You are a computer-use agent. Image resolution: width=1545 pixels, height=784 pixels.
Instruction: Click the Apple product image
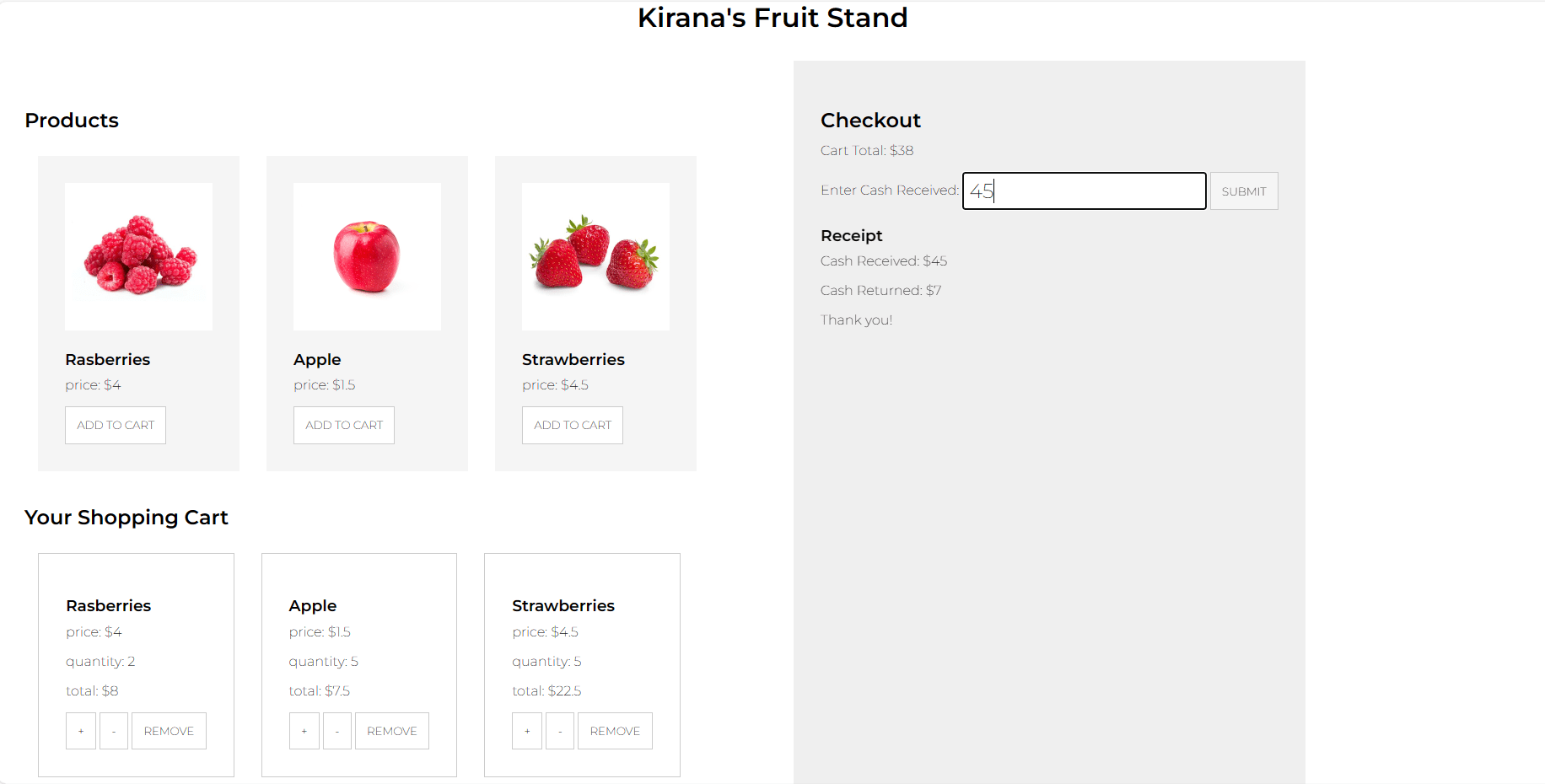[367, 256]
